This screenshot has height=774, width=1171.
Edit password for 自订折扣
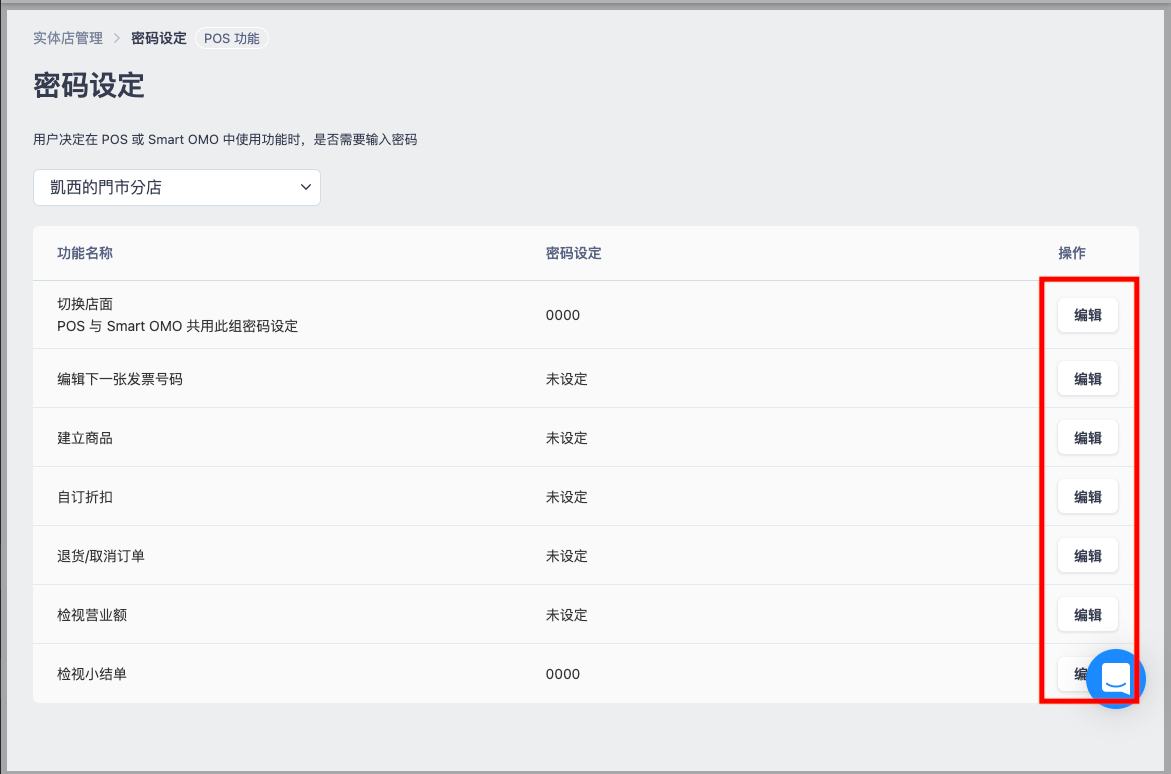[x=1087, y=497]
